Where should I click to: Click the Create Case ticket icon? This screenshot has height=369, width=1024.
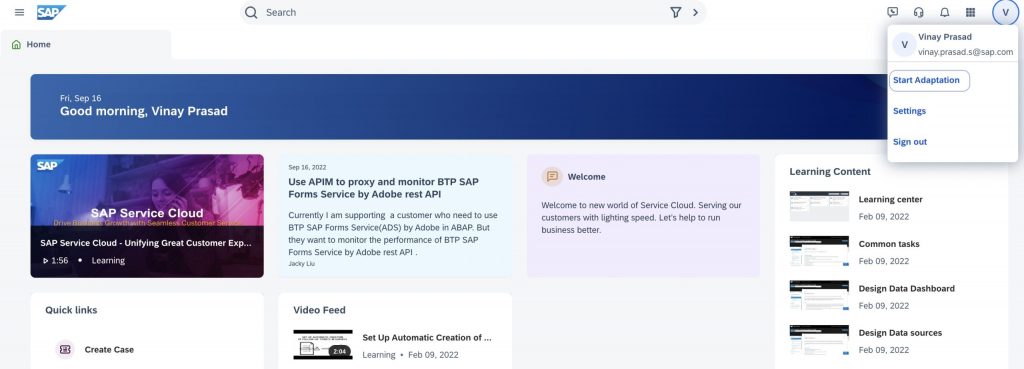[x=65, y=349]
